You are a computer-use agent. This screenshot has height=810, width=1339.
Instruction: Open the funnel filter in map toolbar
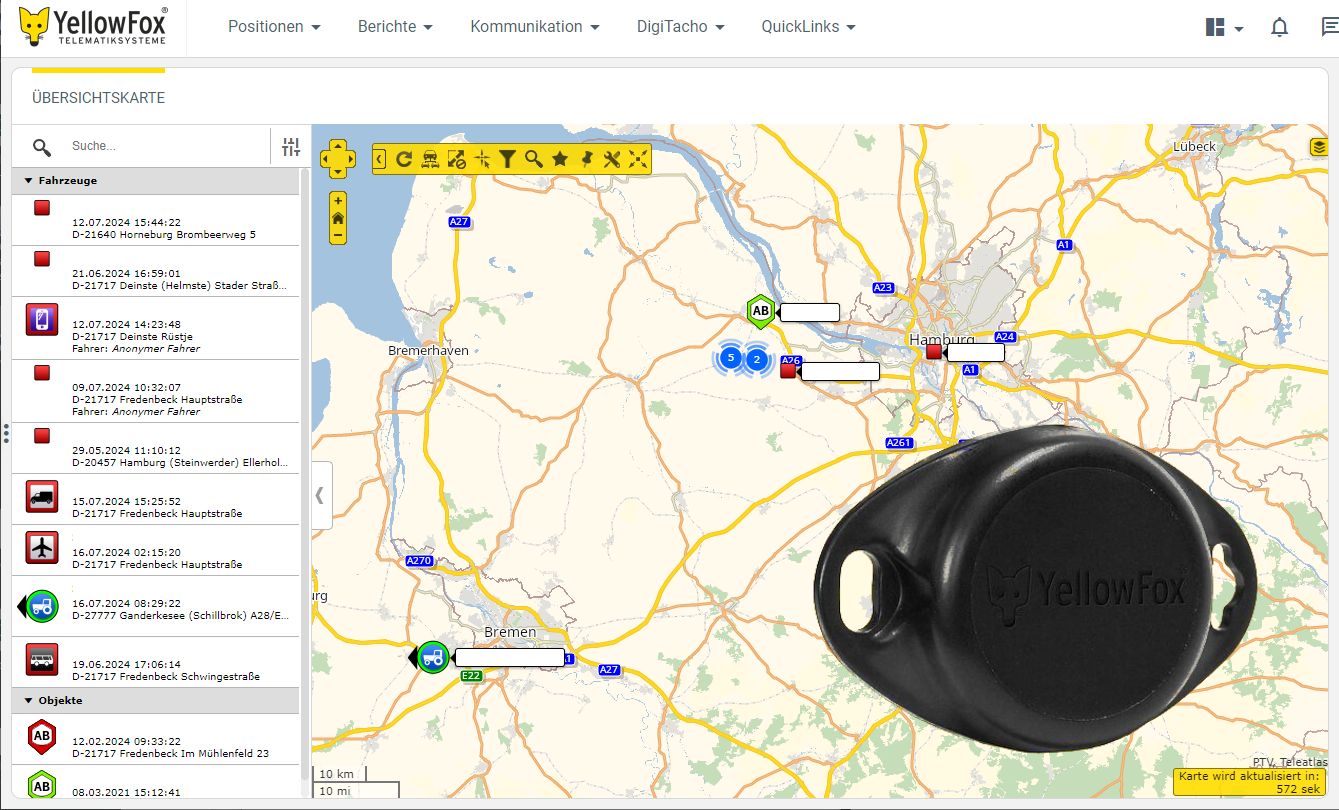[x=508, y=158]
